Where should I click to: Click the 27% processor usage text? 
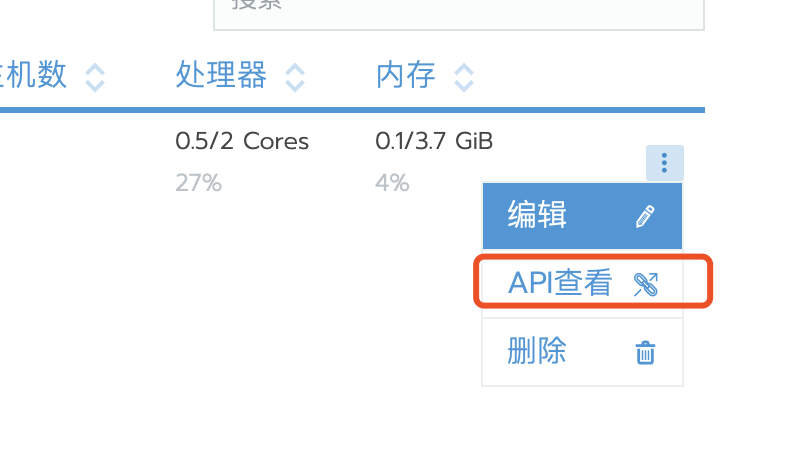[x=198, y=183]
